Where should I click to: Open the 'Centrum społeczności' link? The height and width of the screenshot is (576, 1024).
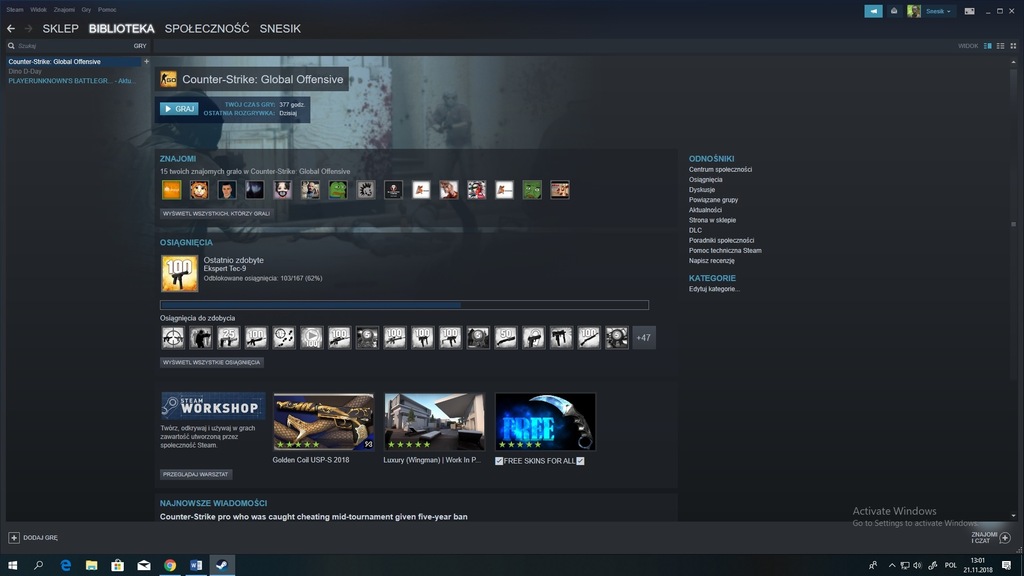tap(720, 169)
